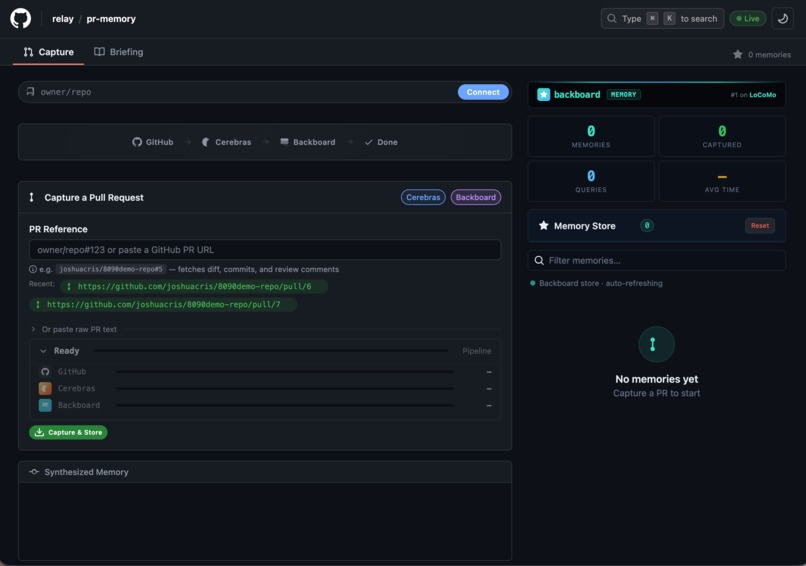Click the Cerebras badge pill
The height and width of the screenshot is (566, 806).
click(x=423, y=197)
